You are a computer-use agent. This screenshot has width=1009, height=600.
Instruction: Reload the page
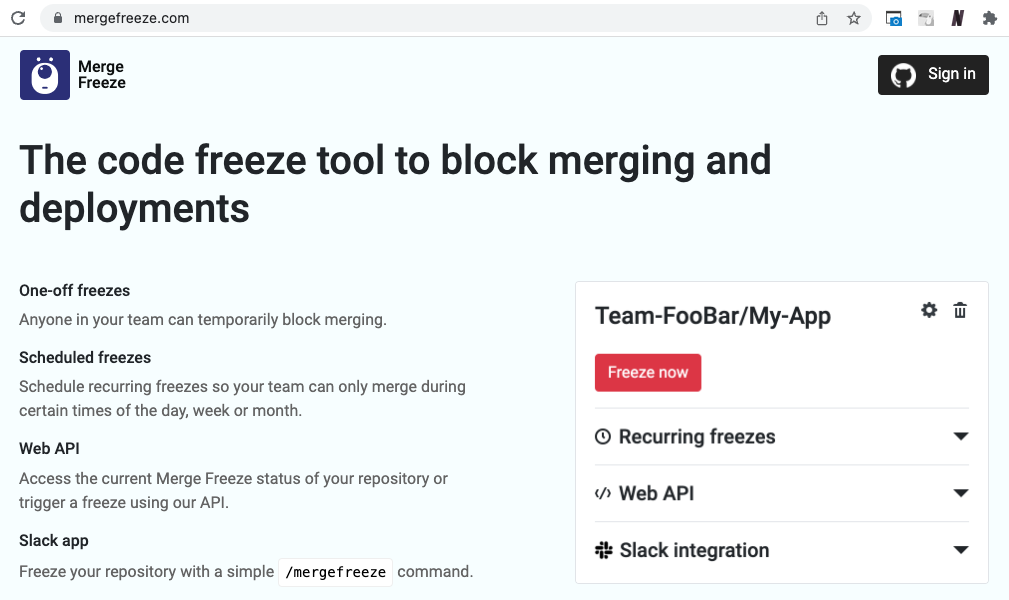(x=18, y=18)
